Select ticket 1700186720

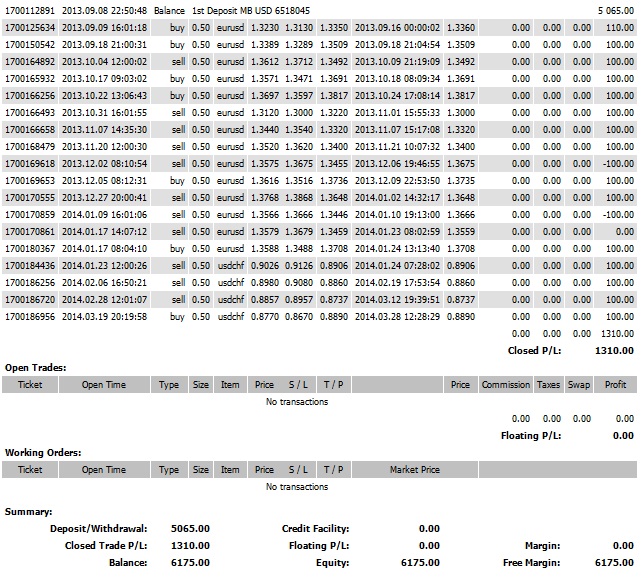30,300
